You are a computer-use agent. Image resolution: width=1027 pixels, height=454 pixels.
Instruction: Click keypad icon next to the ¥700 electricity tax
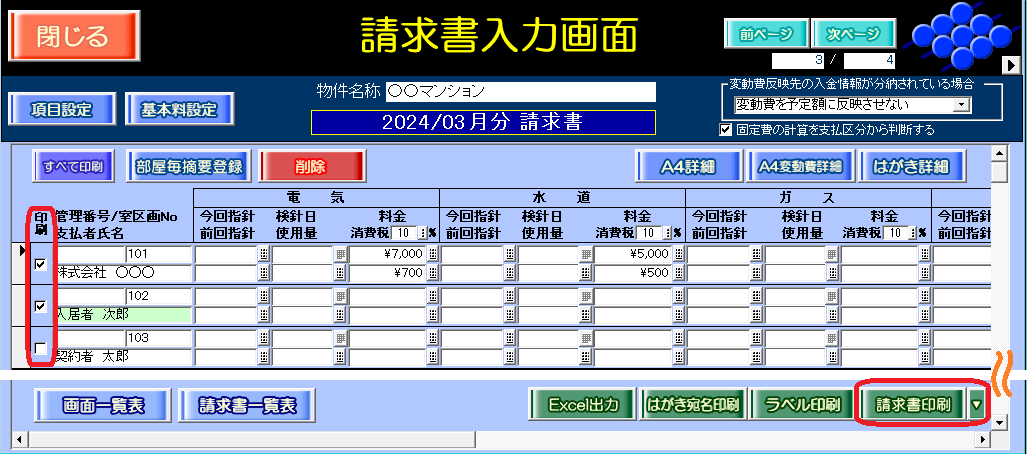(x=433, y=272)
